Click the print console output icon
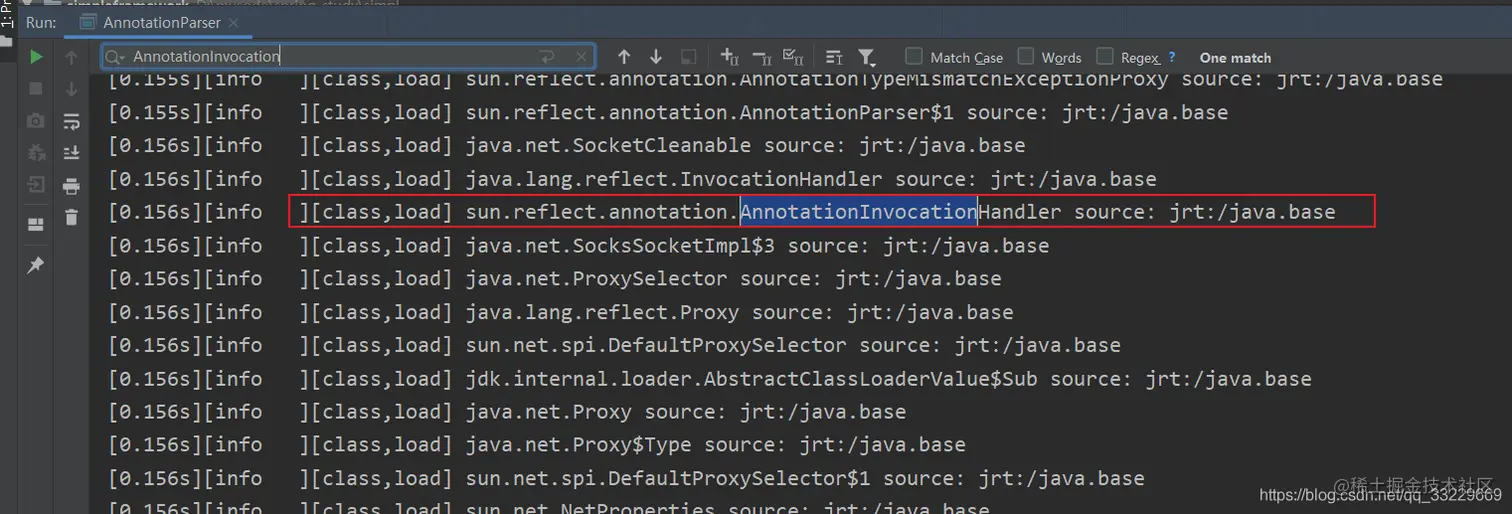Screen dimensions: 1512x514 pyautogui.click(x=71, y=185)
